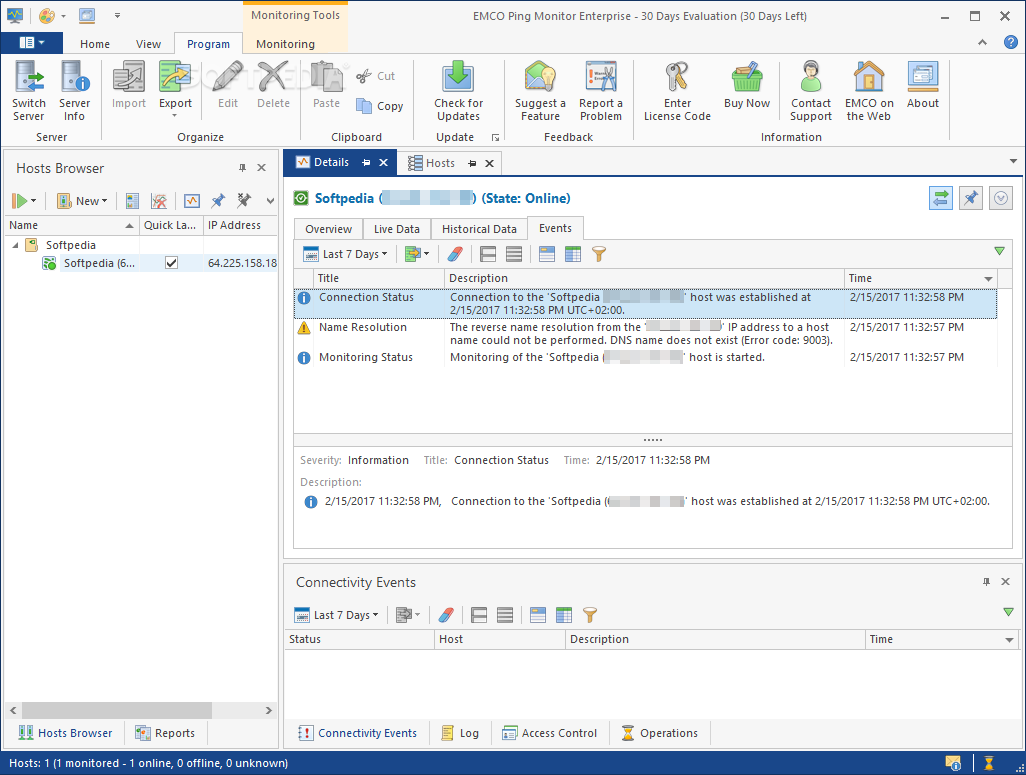Open Contact Support
Screen dimensions: 1026x775
tap(811, 90)
